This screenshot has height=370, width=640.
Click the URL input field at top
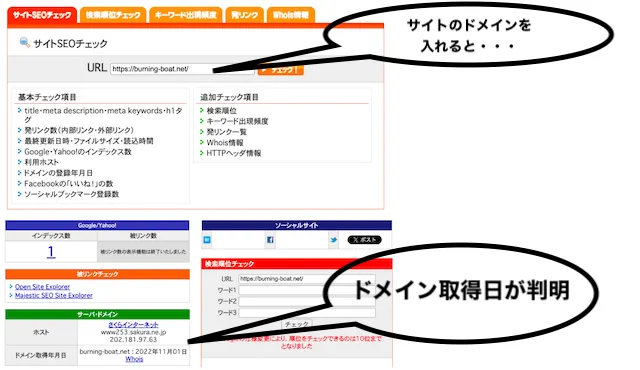tap(182, 69)
